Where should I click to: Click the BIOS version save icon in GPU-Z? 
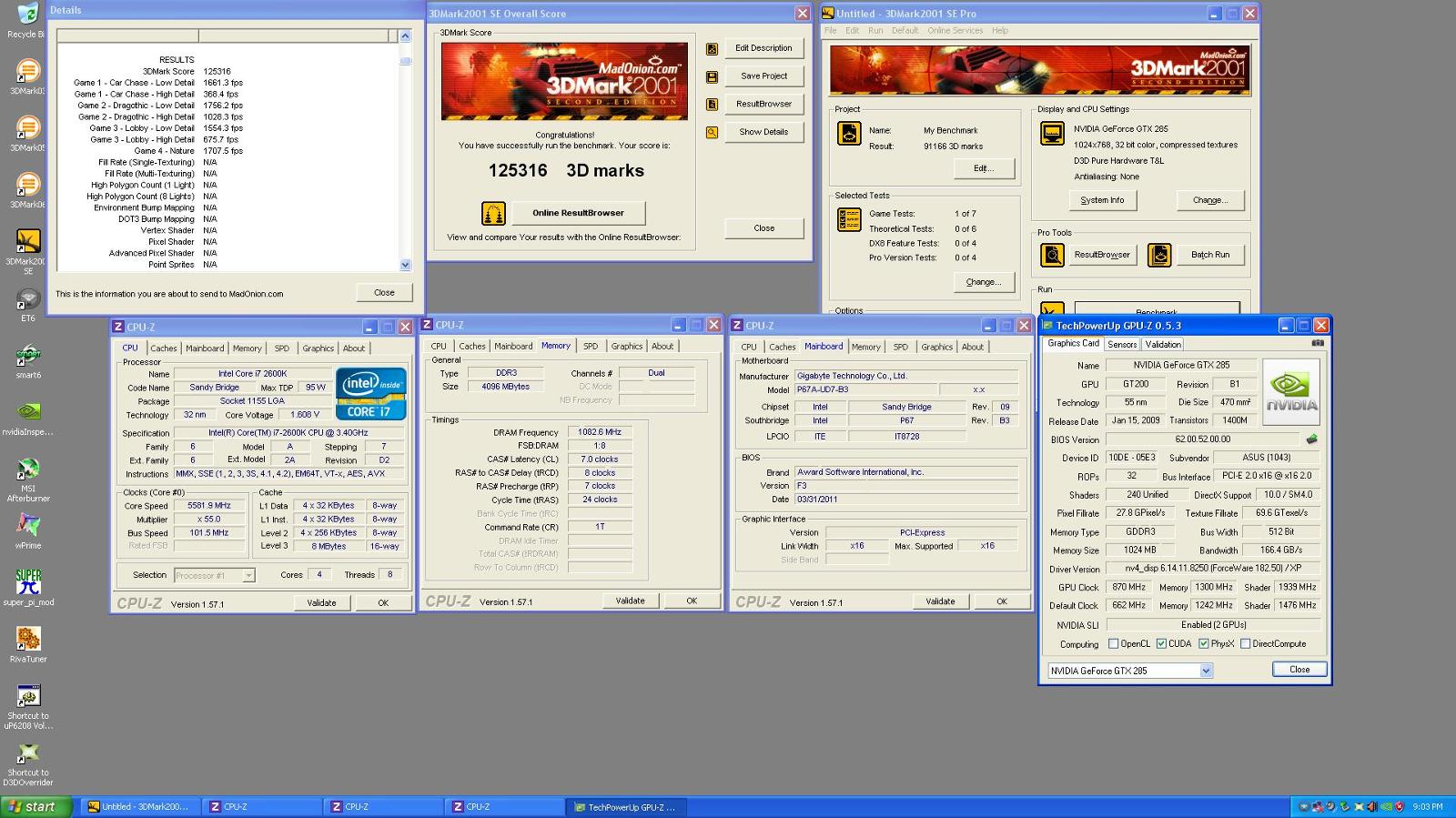(x=1311, y=439)
